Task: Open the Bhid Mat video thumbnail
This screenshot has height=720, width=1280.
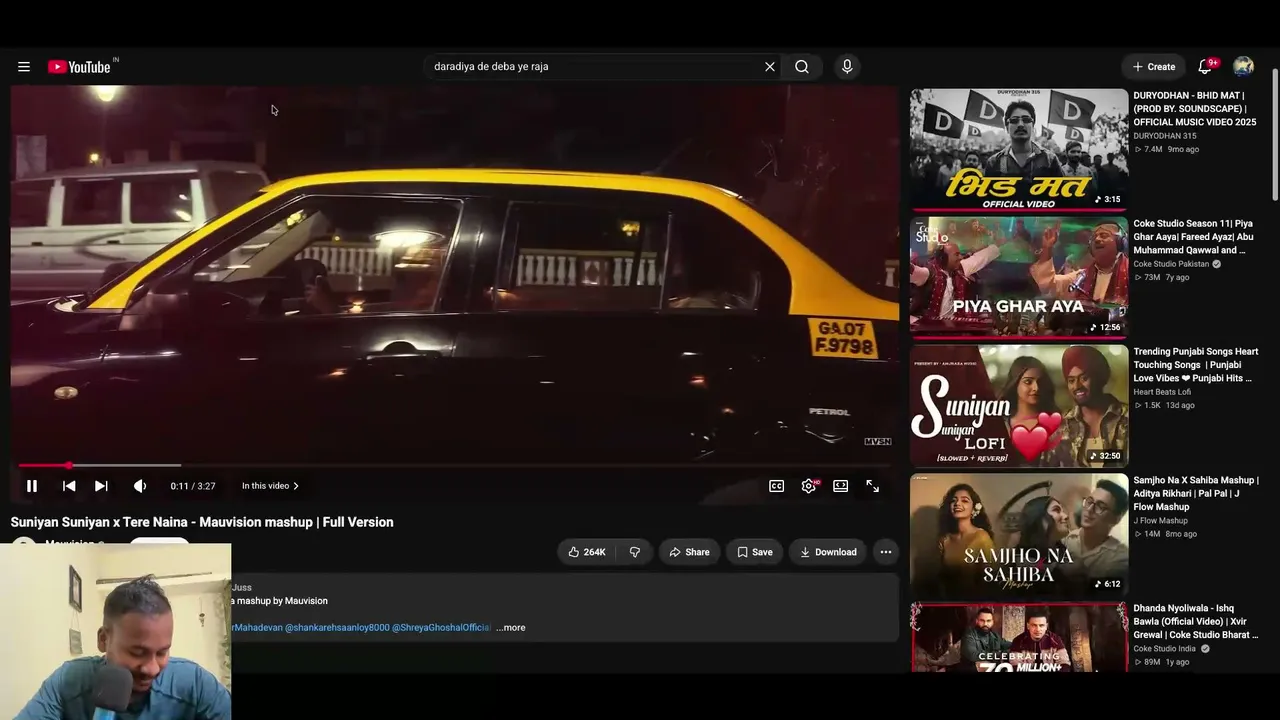Action: tap(1019, 149)
